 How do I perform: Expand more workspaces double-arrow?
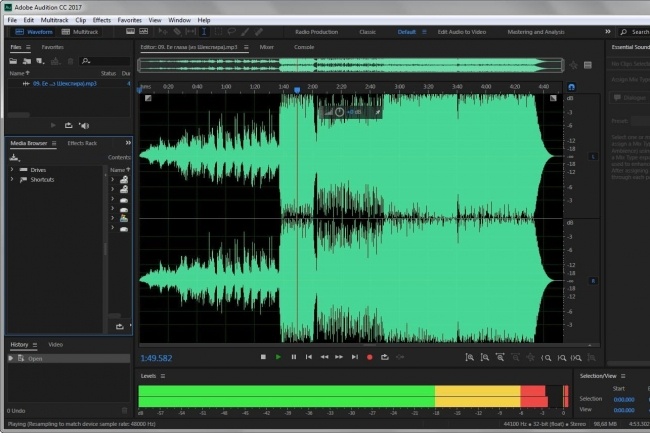608,32
